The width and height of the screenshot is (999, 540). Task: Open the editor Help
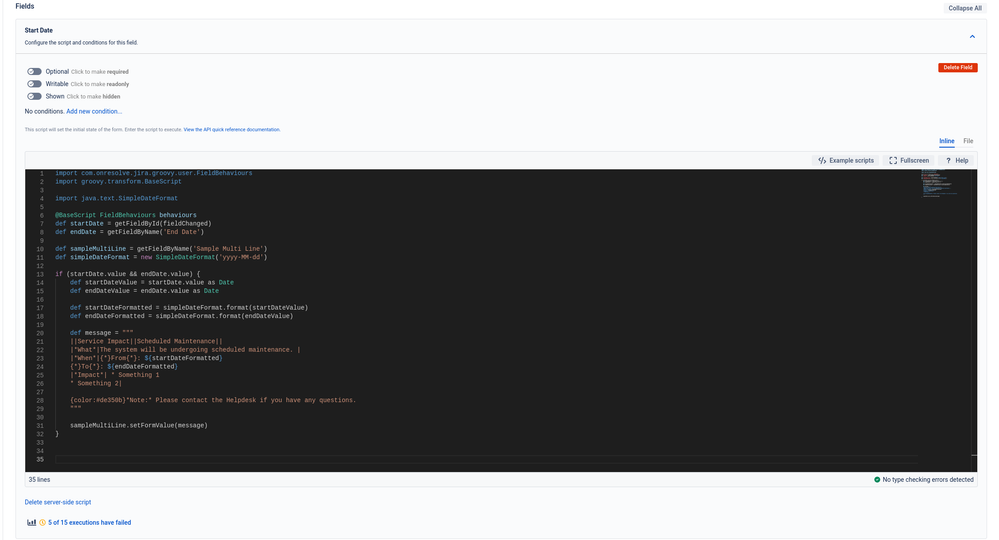956,160
